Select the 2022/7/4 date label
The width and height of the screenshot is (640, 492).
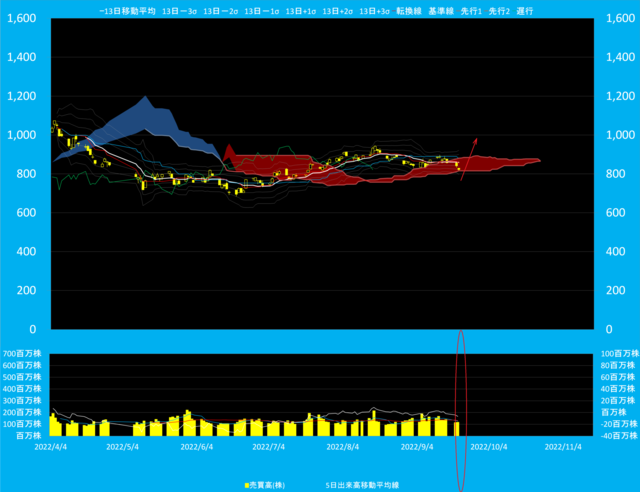pos(269,447)
